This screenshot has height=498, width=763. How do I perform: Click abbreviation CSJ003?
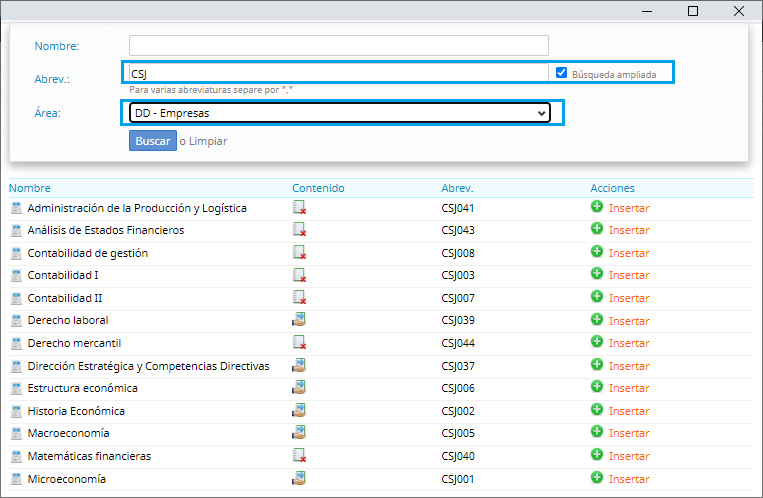click(457, 276)
